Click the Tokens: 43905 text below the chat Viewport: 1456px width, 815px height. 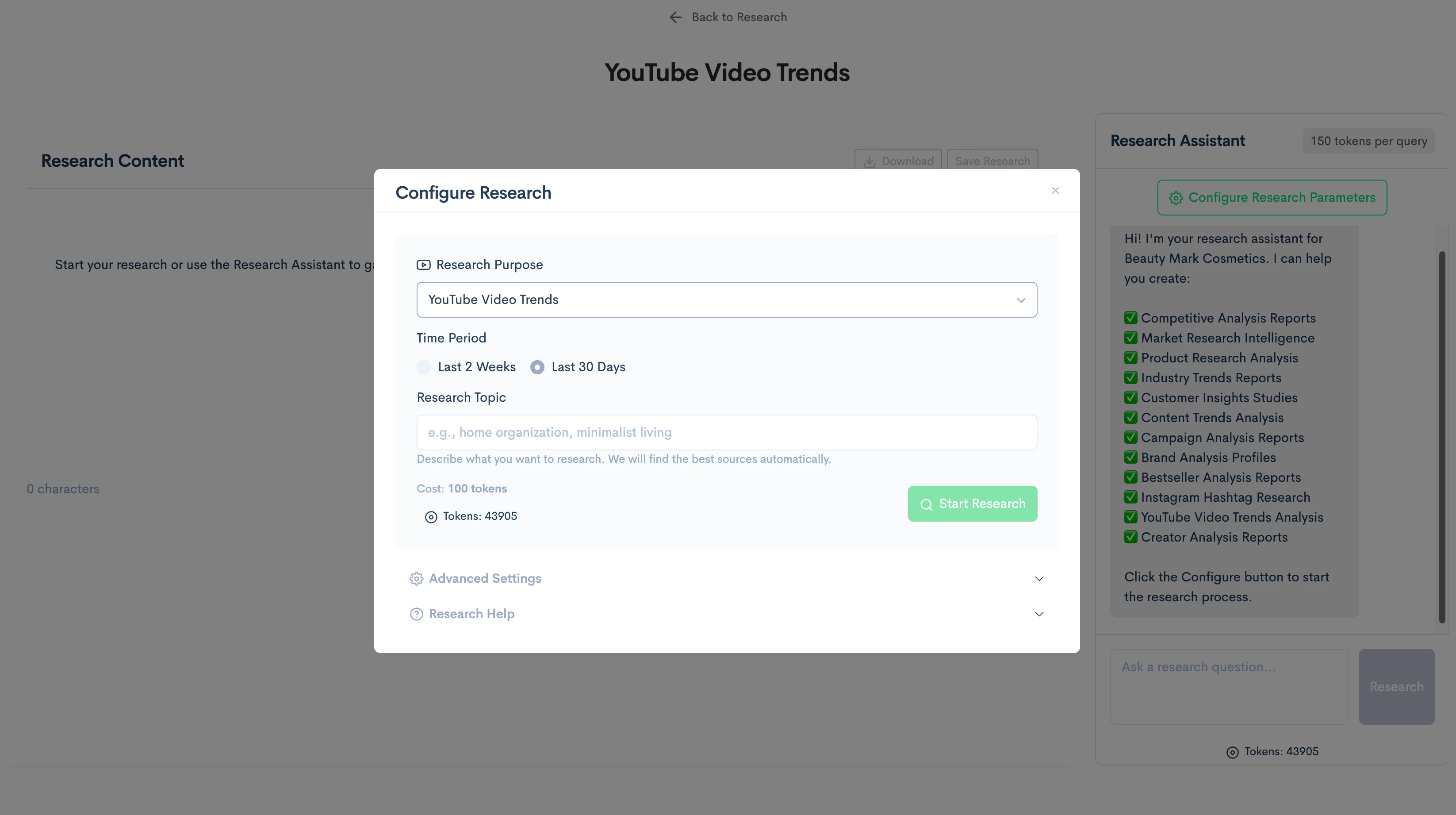tap(1281, 752)
